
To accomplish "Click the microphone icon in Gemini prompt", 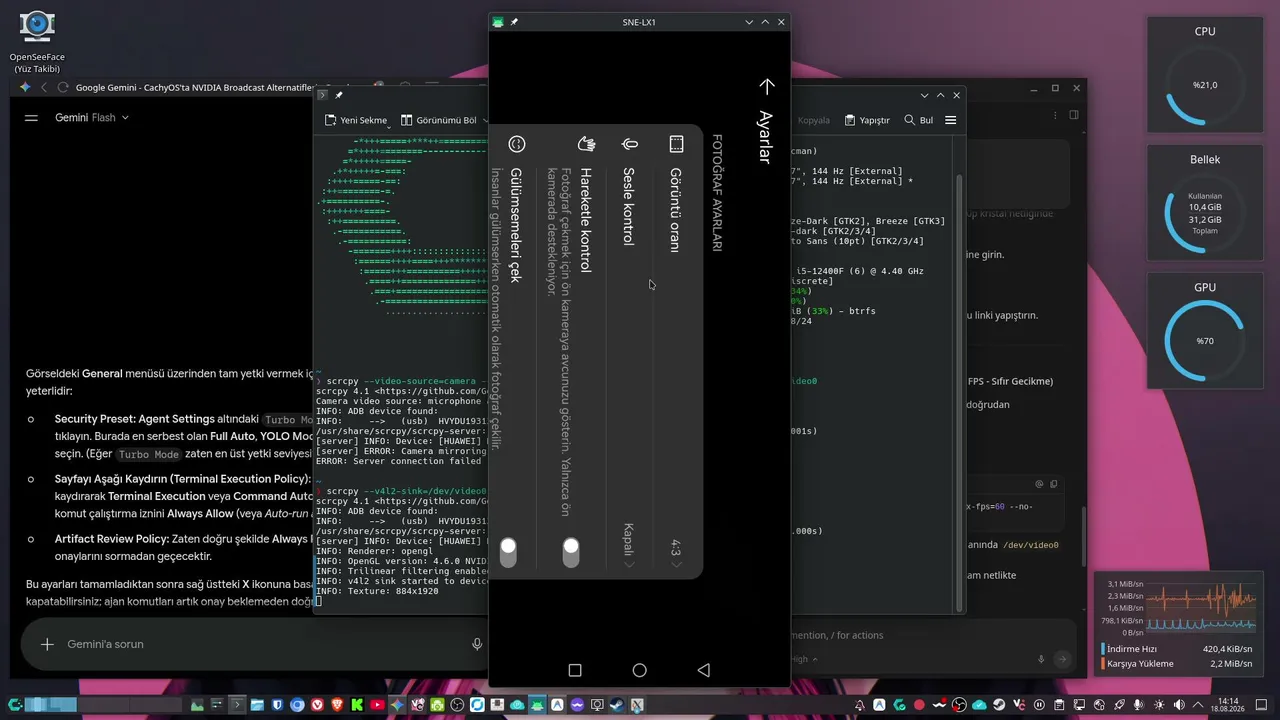I will click(x=477, y=644).
